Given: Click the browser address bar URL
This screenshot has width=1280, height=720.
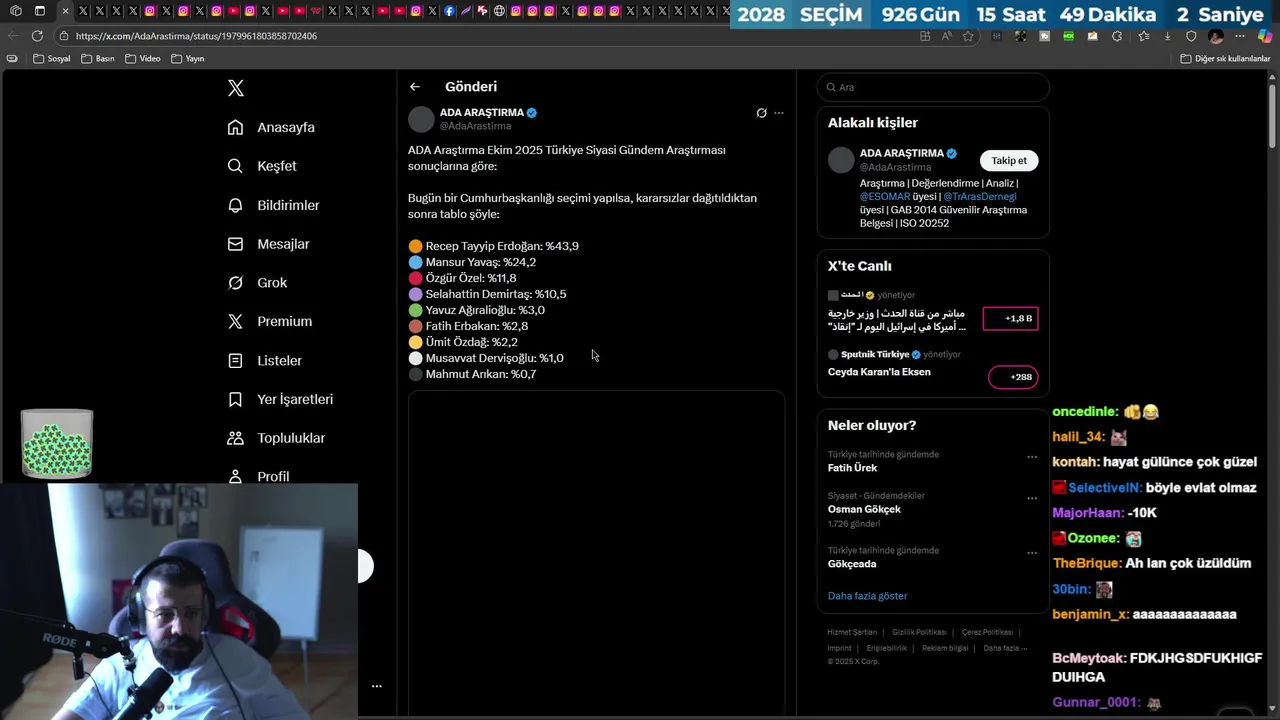Looking at the screenshot, I should click(197, 36).
